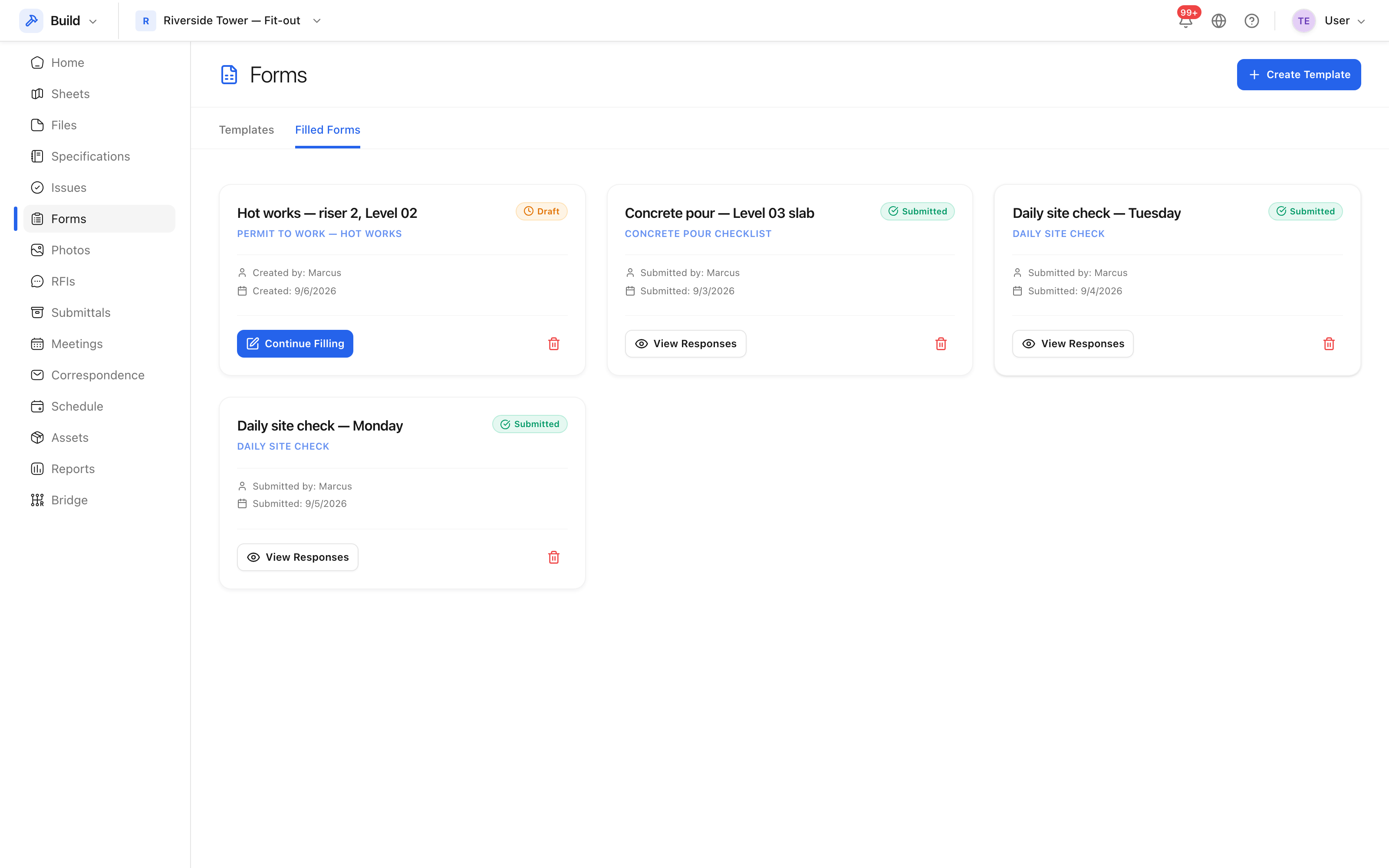Select the Filled Forms tab
This screenshot has height=868, width=1389.
pyautogui.click(x=328, y=130)
